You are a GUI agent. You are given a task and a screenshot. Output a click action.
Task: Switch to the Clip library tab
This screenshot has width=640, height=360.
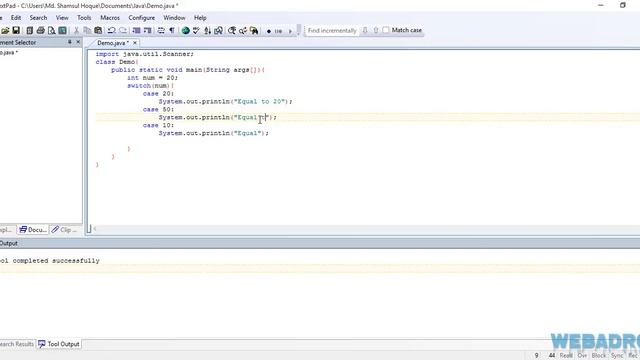point(64,230)
